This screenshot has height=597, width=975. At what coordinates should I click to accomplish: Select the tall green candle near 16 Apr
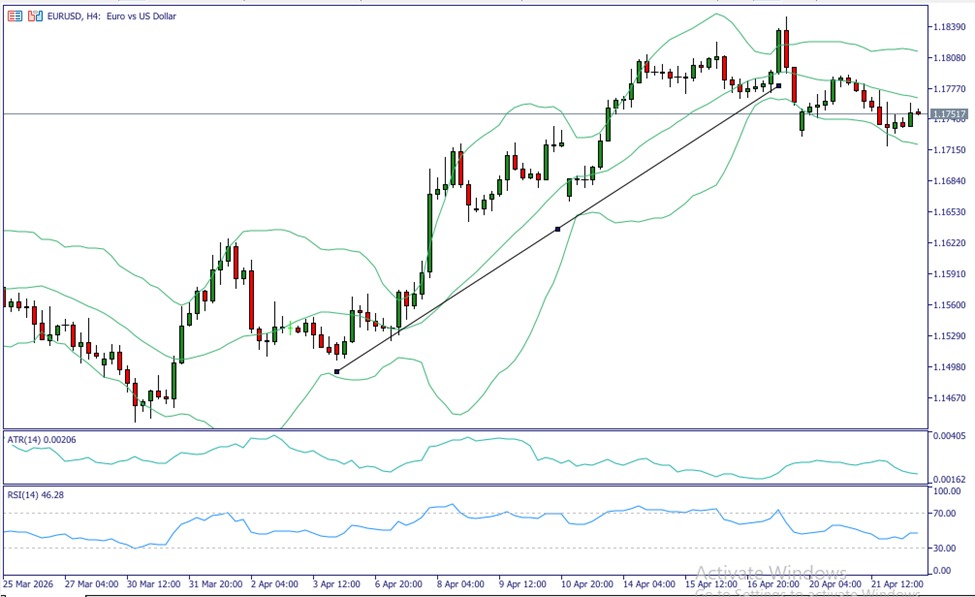[778, 50]
